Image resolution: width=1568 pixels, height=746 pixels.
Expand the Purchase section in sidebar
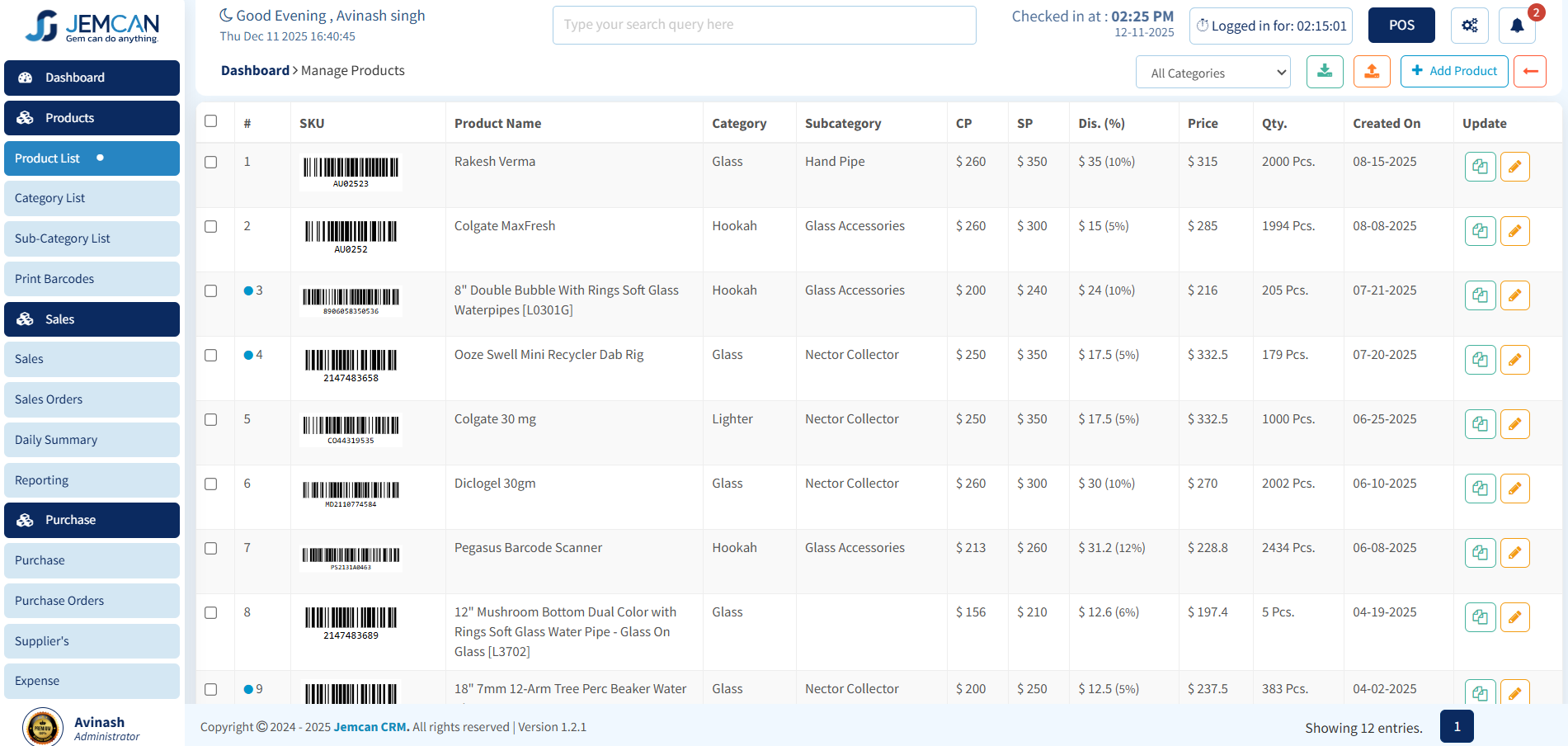point(91,520)
